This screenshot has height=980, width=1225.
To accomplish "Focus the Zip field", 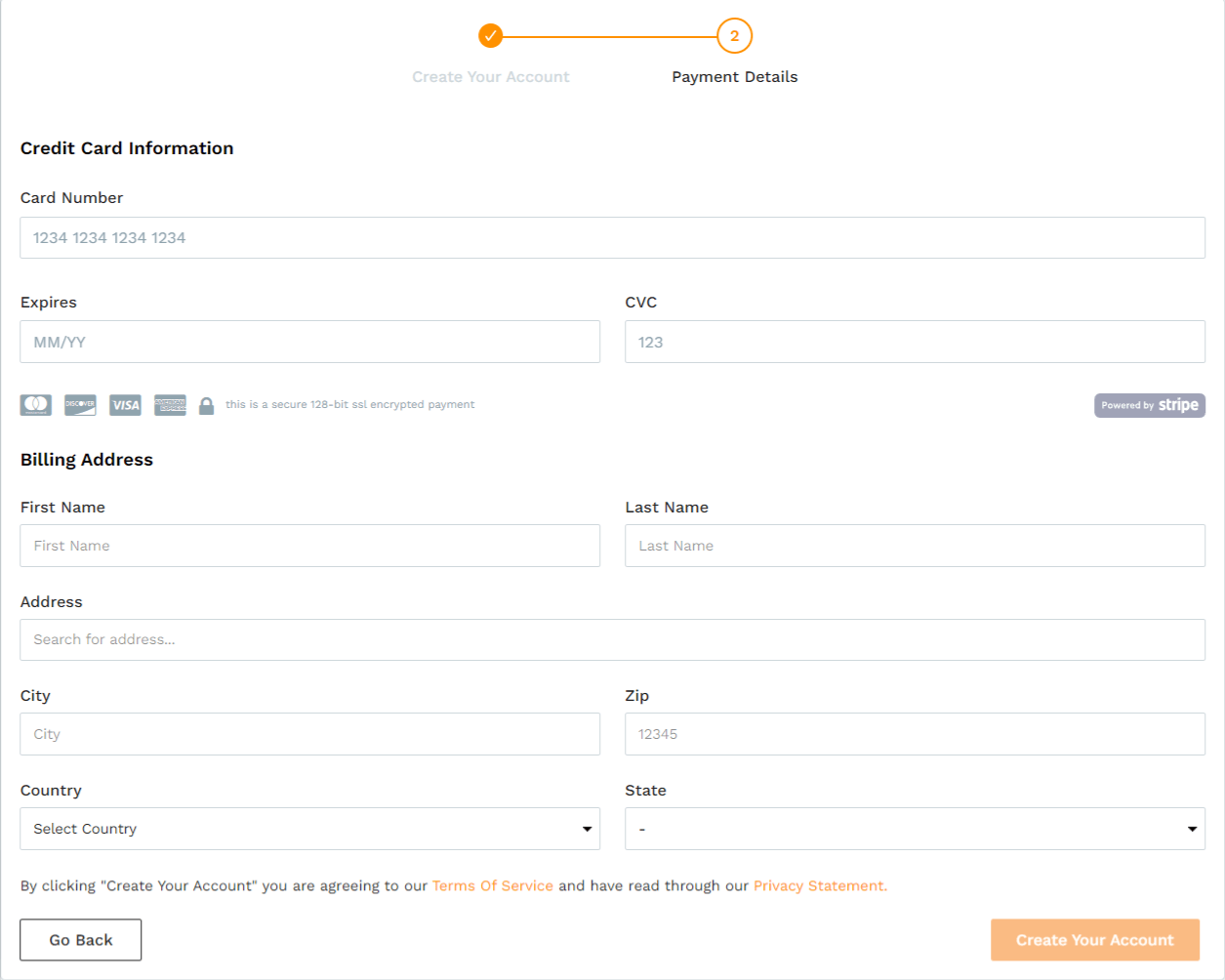I will (916, 734).
